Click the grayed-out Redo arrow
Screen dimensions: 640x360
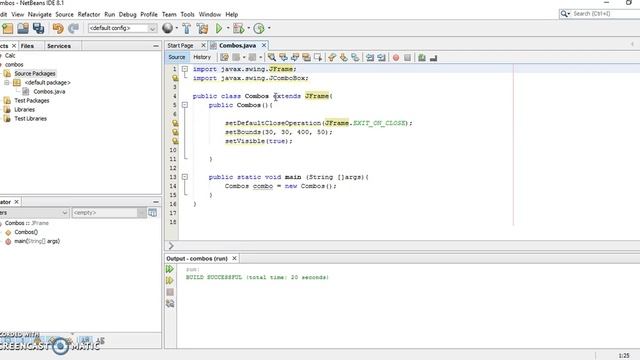[x=73, y=28]
